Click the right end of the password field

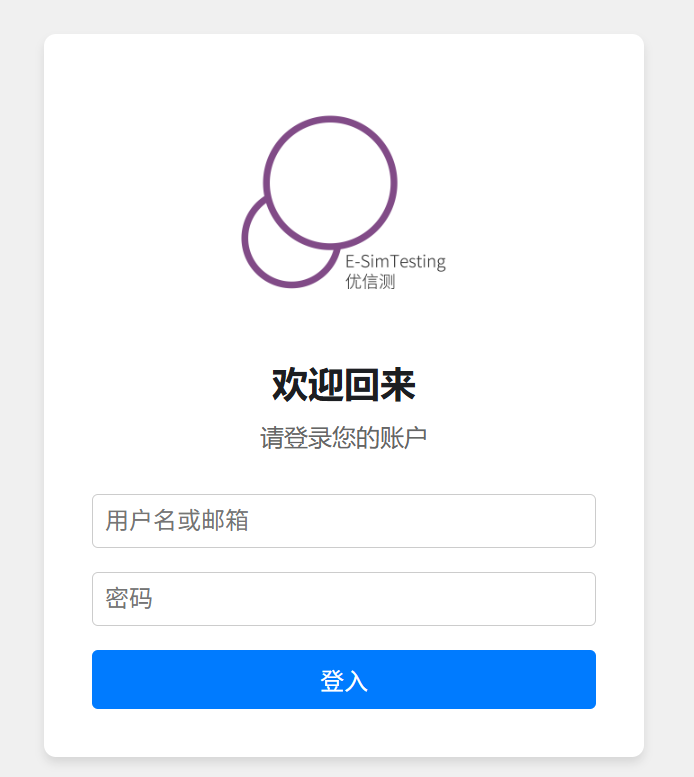(x=580, y=599)
